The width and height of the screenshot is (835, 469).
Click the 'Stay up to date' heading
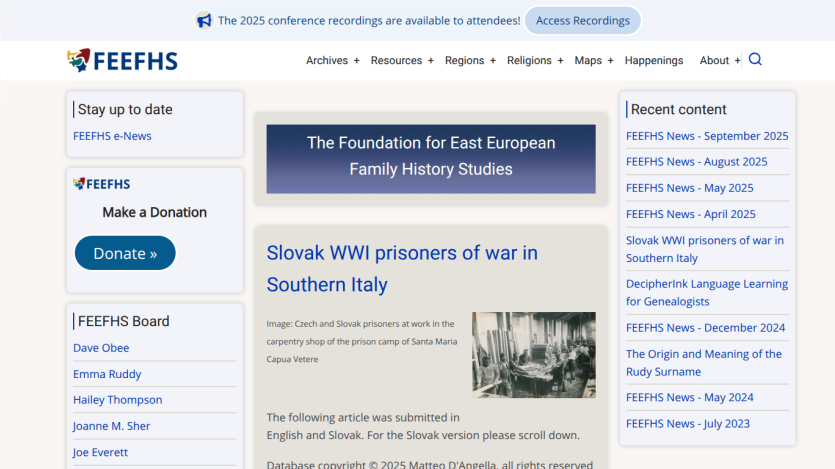tap(125, 110)
